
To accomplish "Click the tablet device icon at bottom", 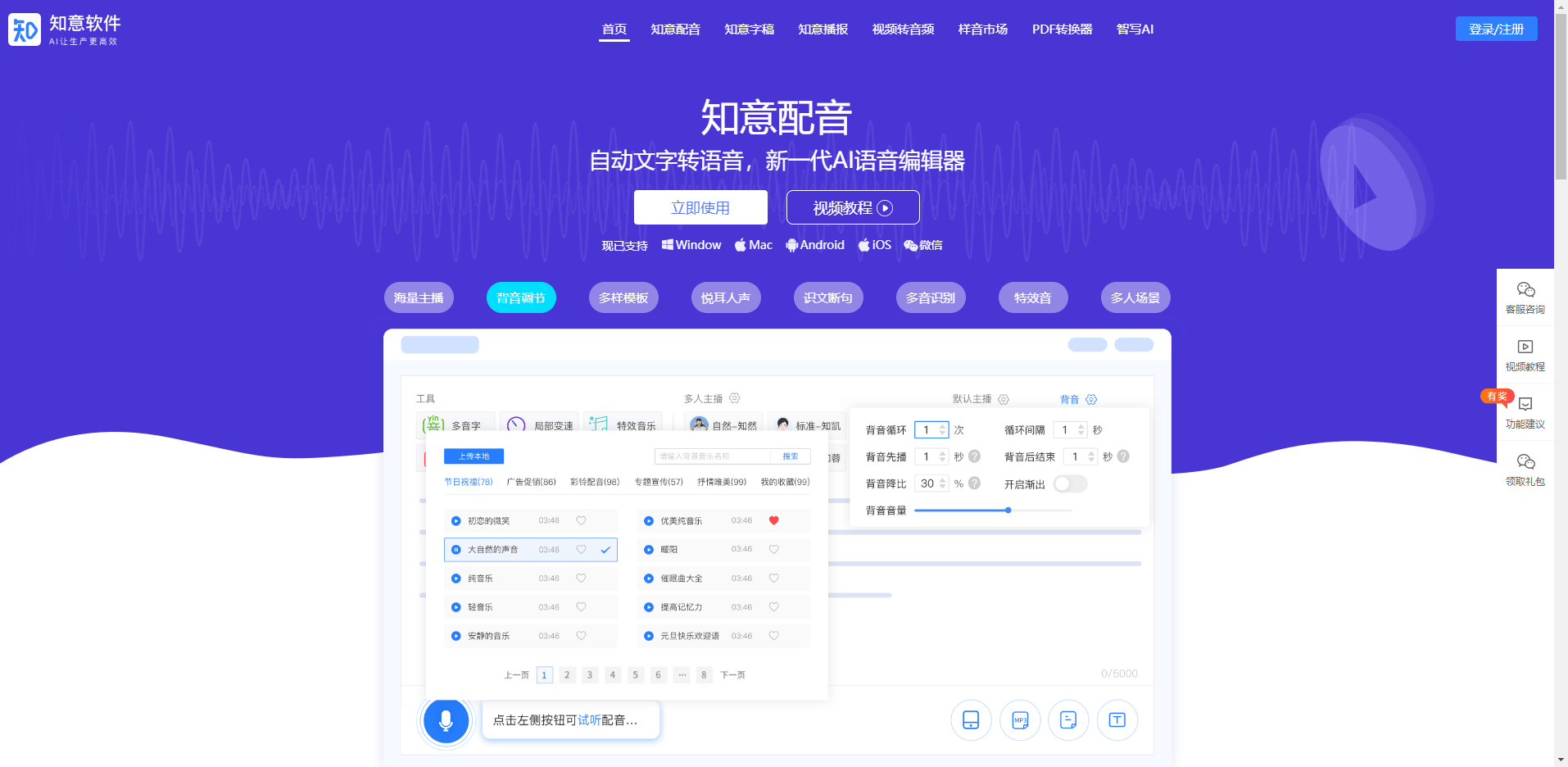I will click(971, 720).
